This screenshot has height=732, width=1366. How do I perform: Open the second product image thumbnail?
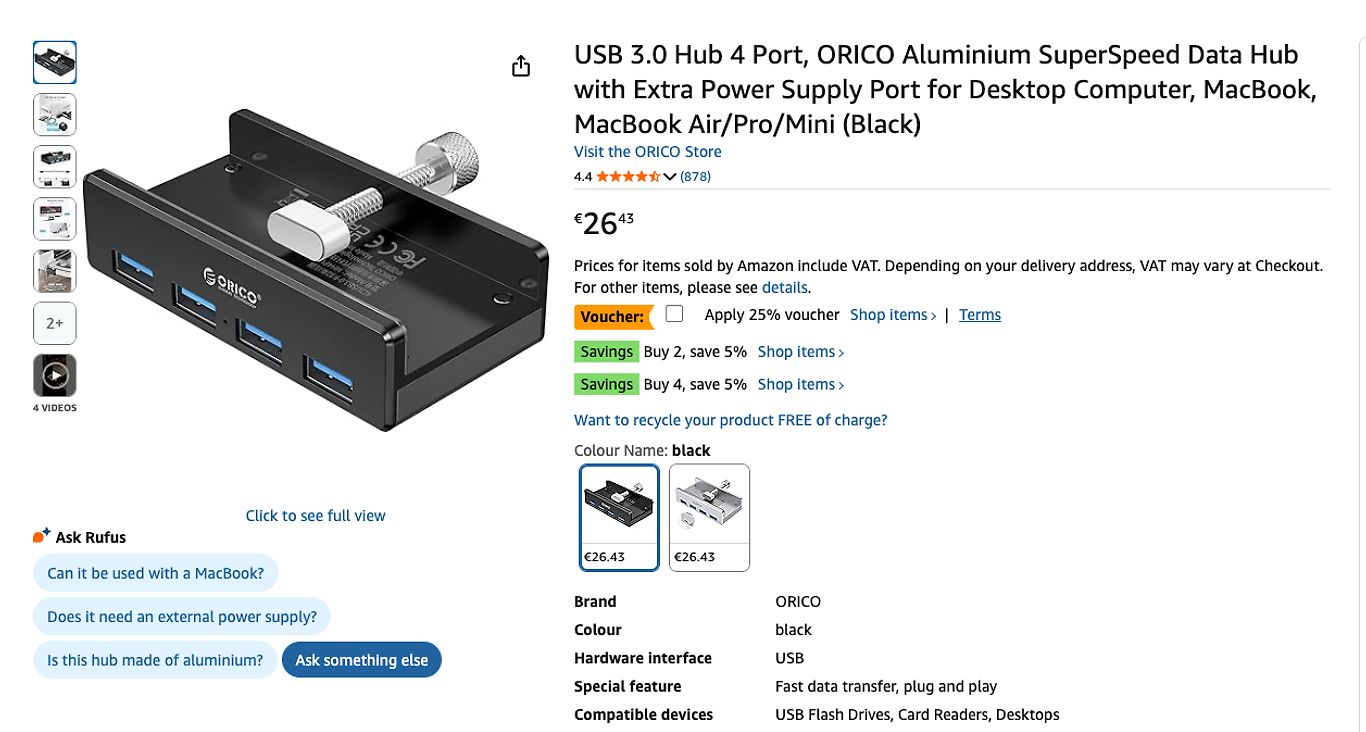click(55, 114)
